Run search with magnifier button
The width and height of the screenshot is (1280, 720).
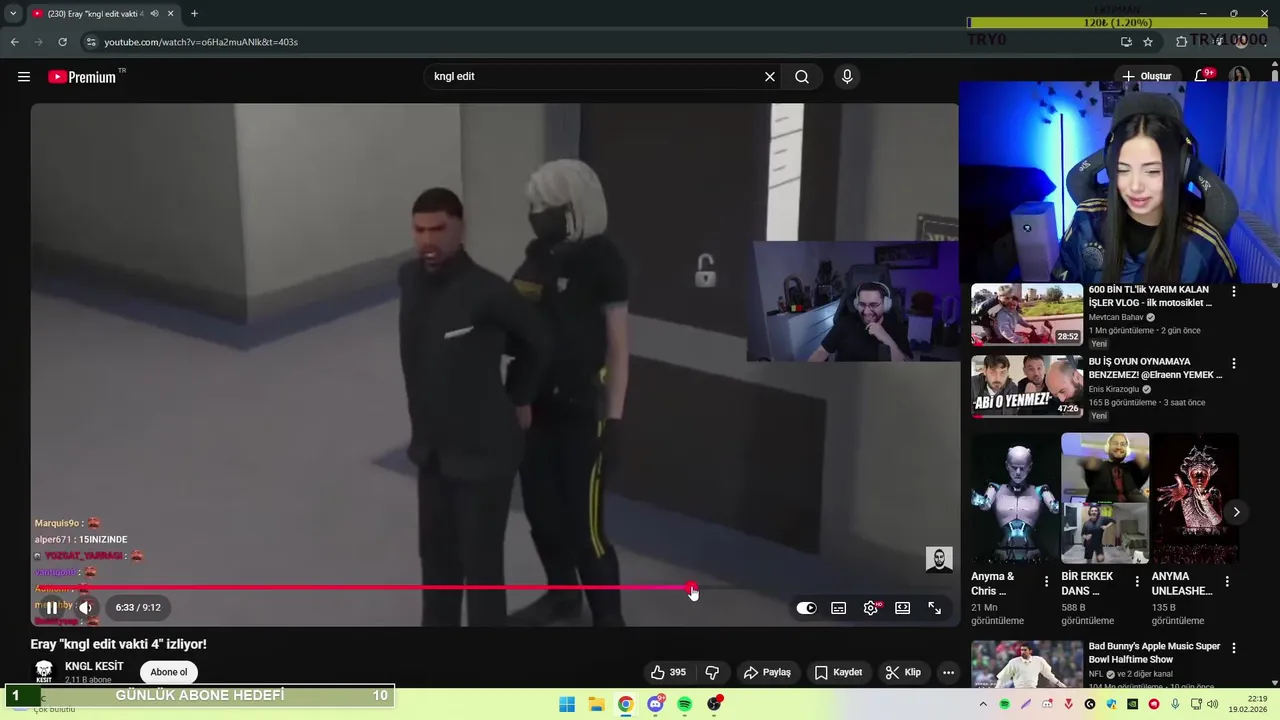802,77
